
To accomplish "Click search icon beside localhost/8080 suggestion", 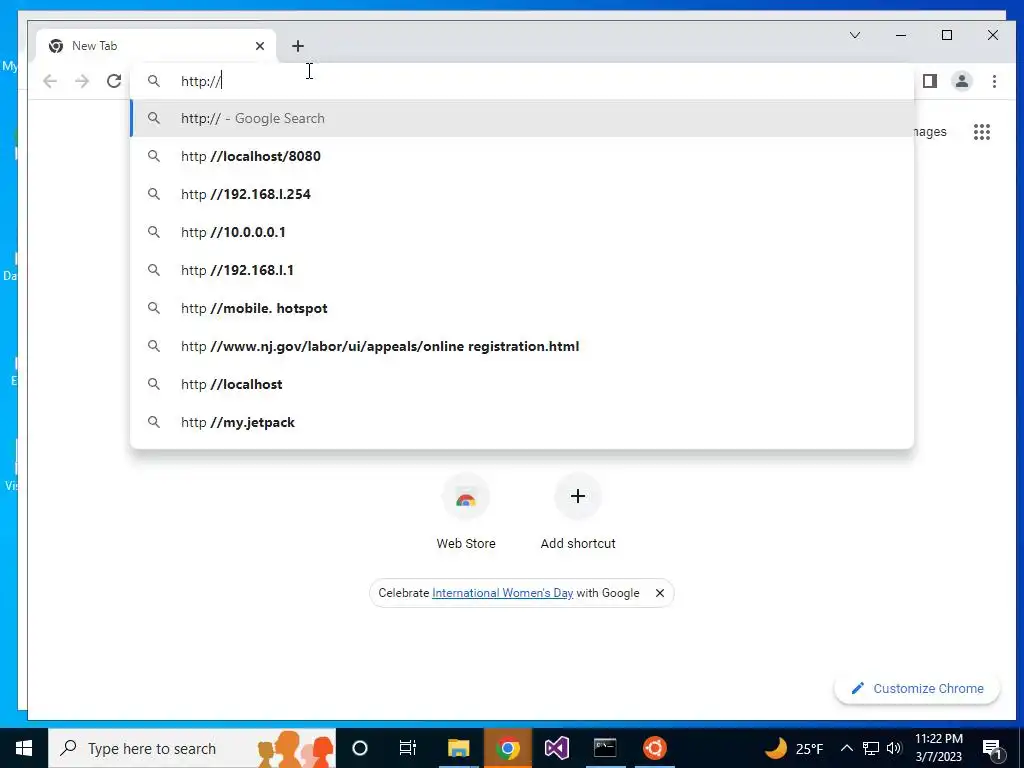I will pos(153,156).
